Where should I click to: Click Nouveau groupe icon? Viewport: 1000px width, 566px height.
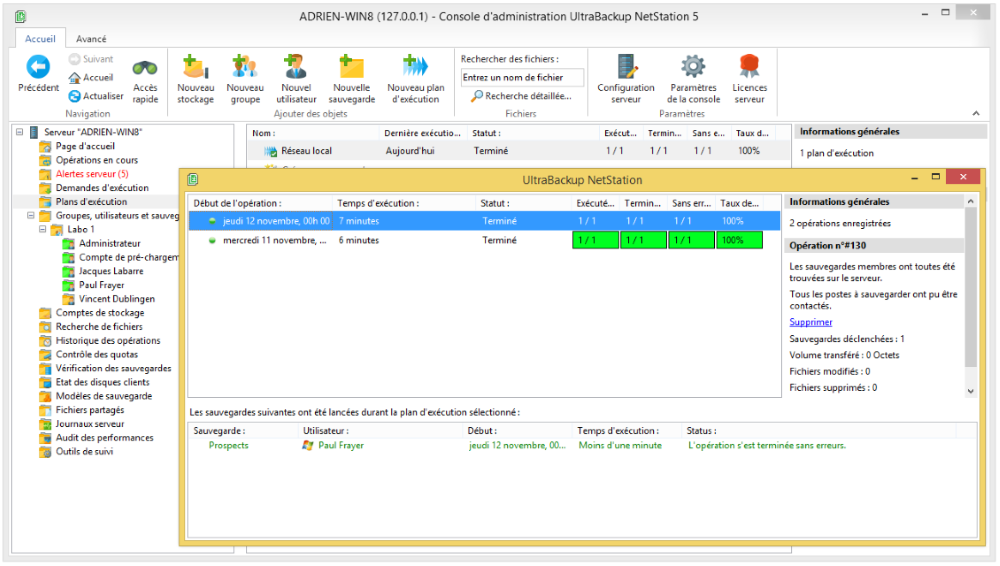click(x=245, y=68)
